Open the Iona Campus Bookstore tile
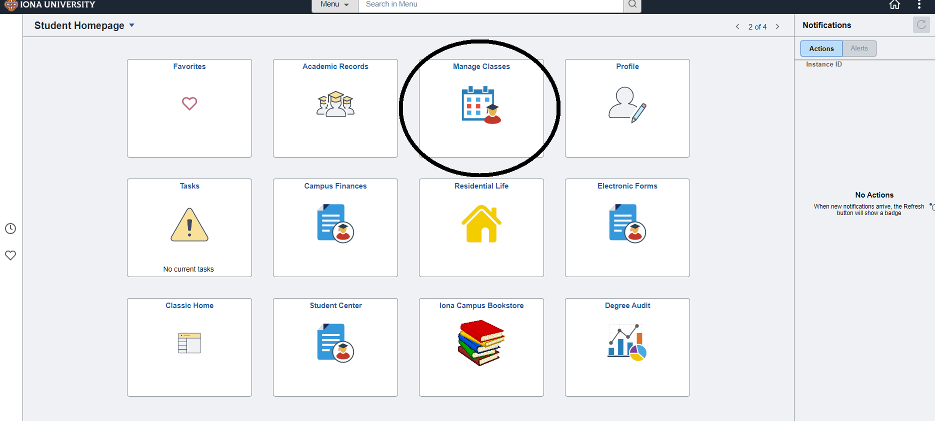 (481, 345)
